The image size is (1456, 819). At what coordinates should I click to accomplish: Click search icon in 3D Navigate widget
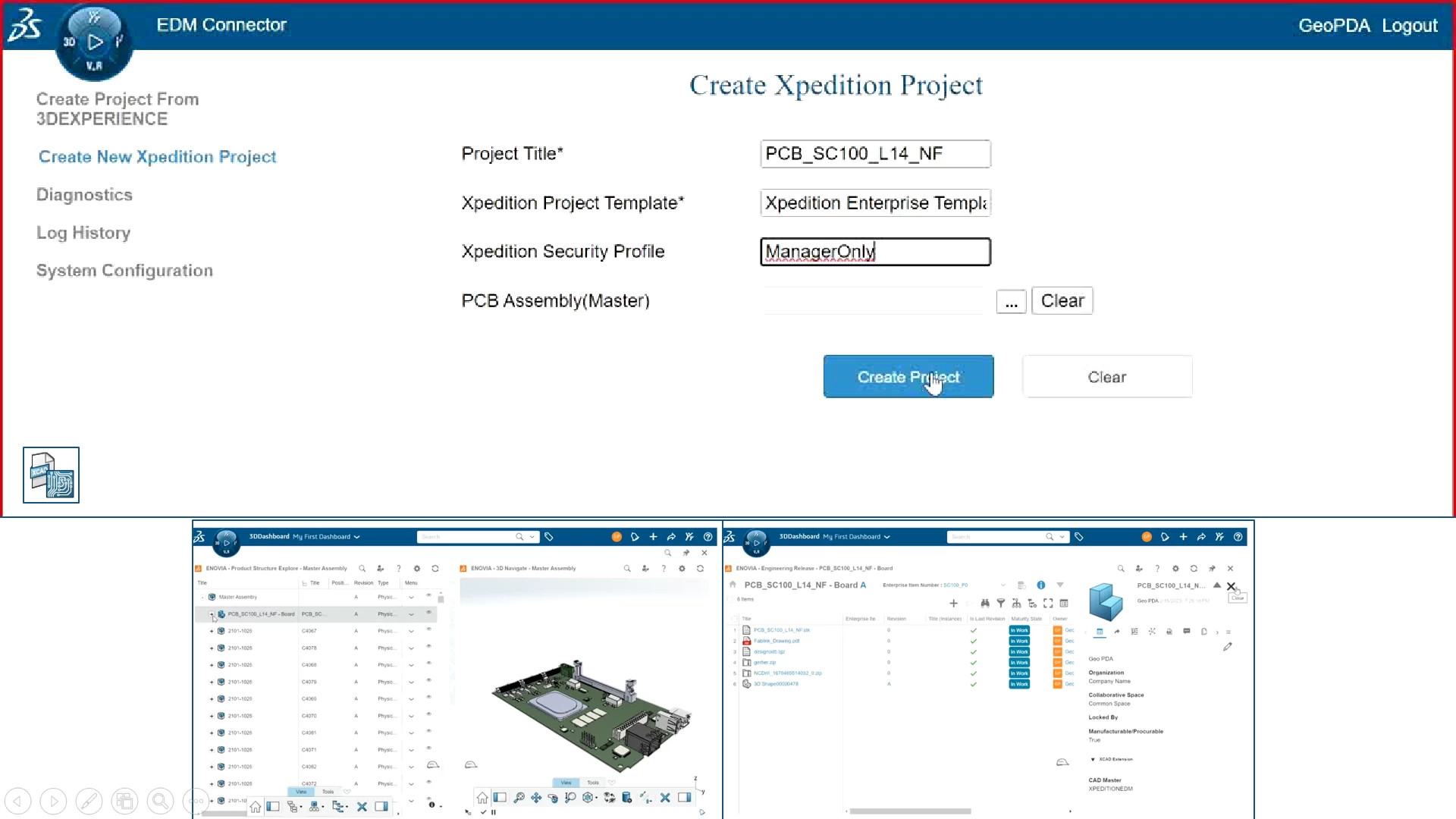tap(627, 568)
